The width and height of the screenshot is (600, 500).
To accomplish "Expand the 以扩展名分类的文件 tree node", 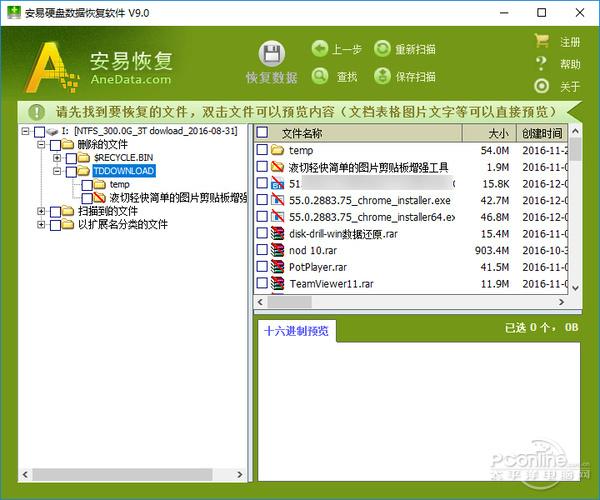I will 41,224.
